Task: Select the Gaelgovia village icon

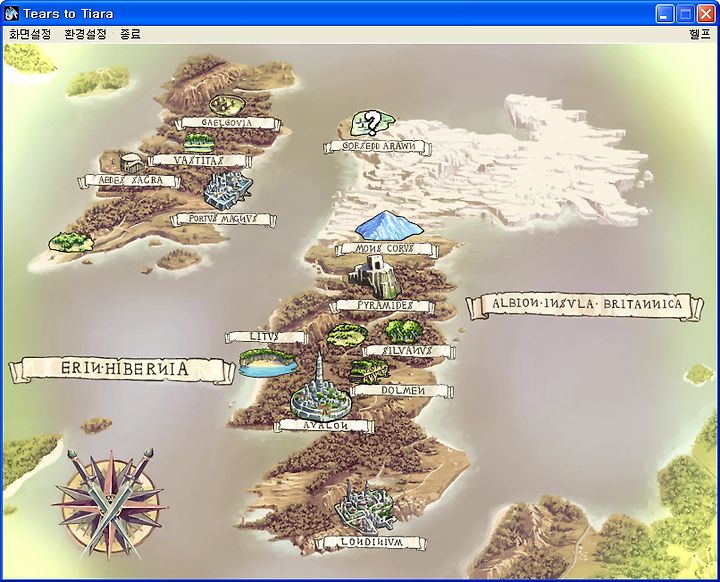Action: 226,105
